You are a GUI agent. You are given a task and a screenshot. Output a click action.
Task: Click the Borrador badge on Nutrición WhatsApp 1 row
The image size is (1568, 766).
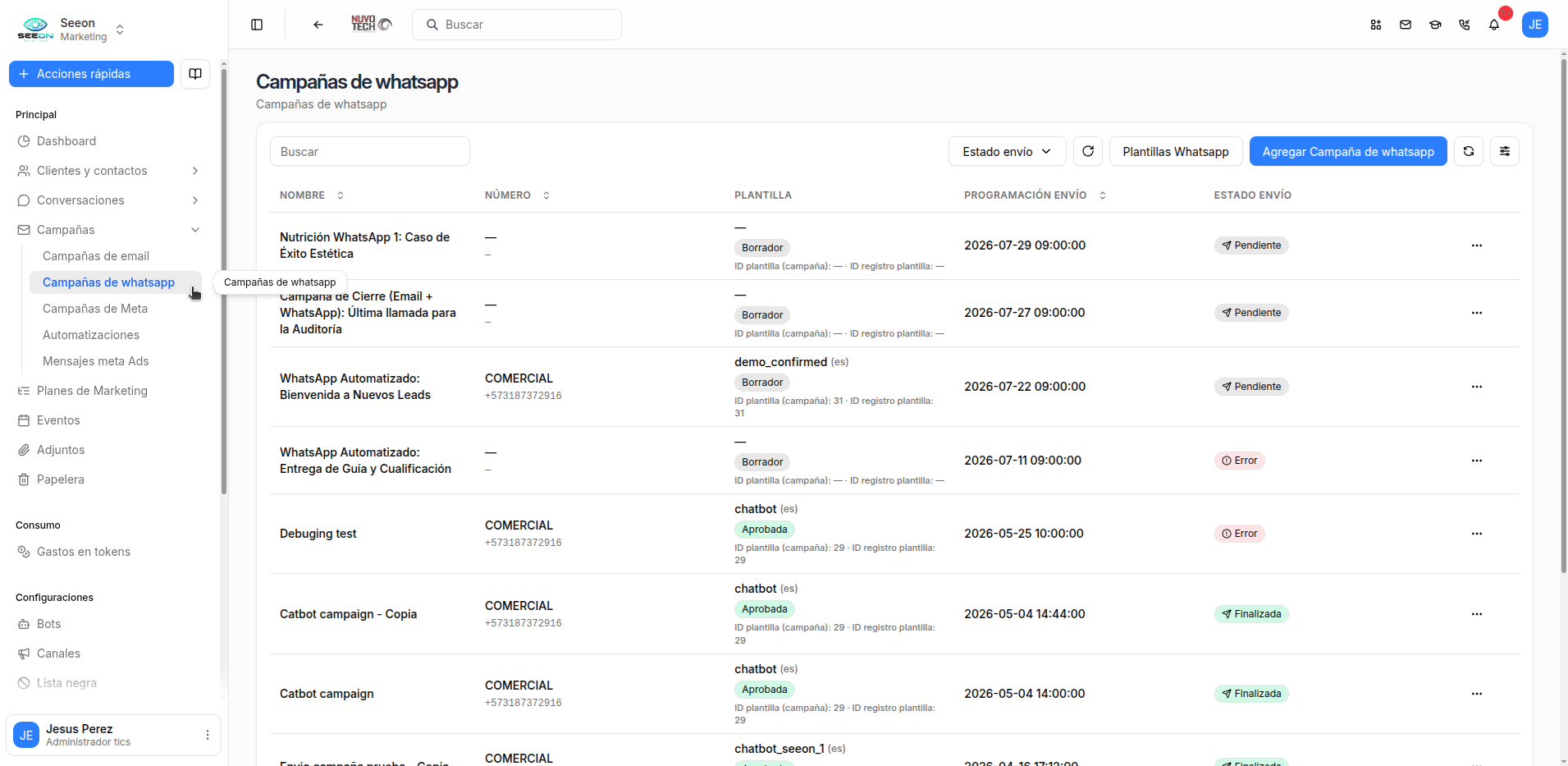(x=762, y=248)
